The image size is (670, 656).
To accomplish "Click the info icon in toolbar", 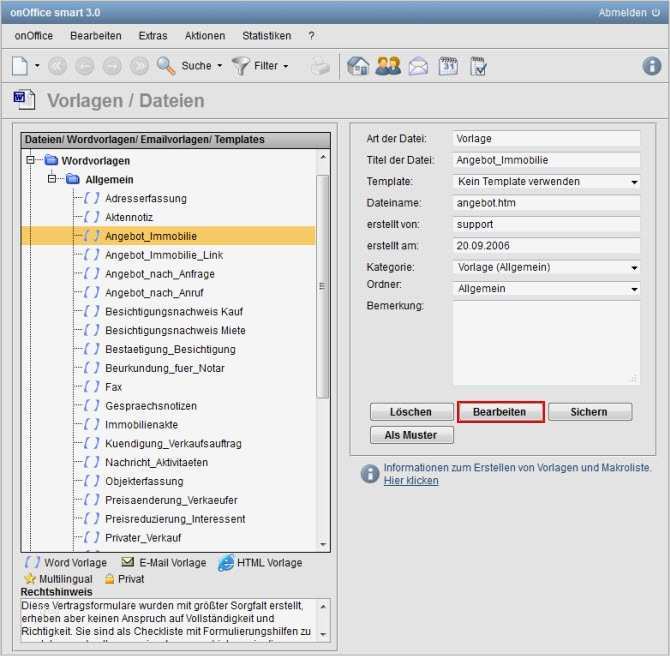I will (652, 66).
